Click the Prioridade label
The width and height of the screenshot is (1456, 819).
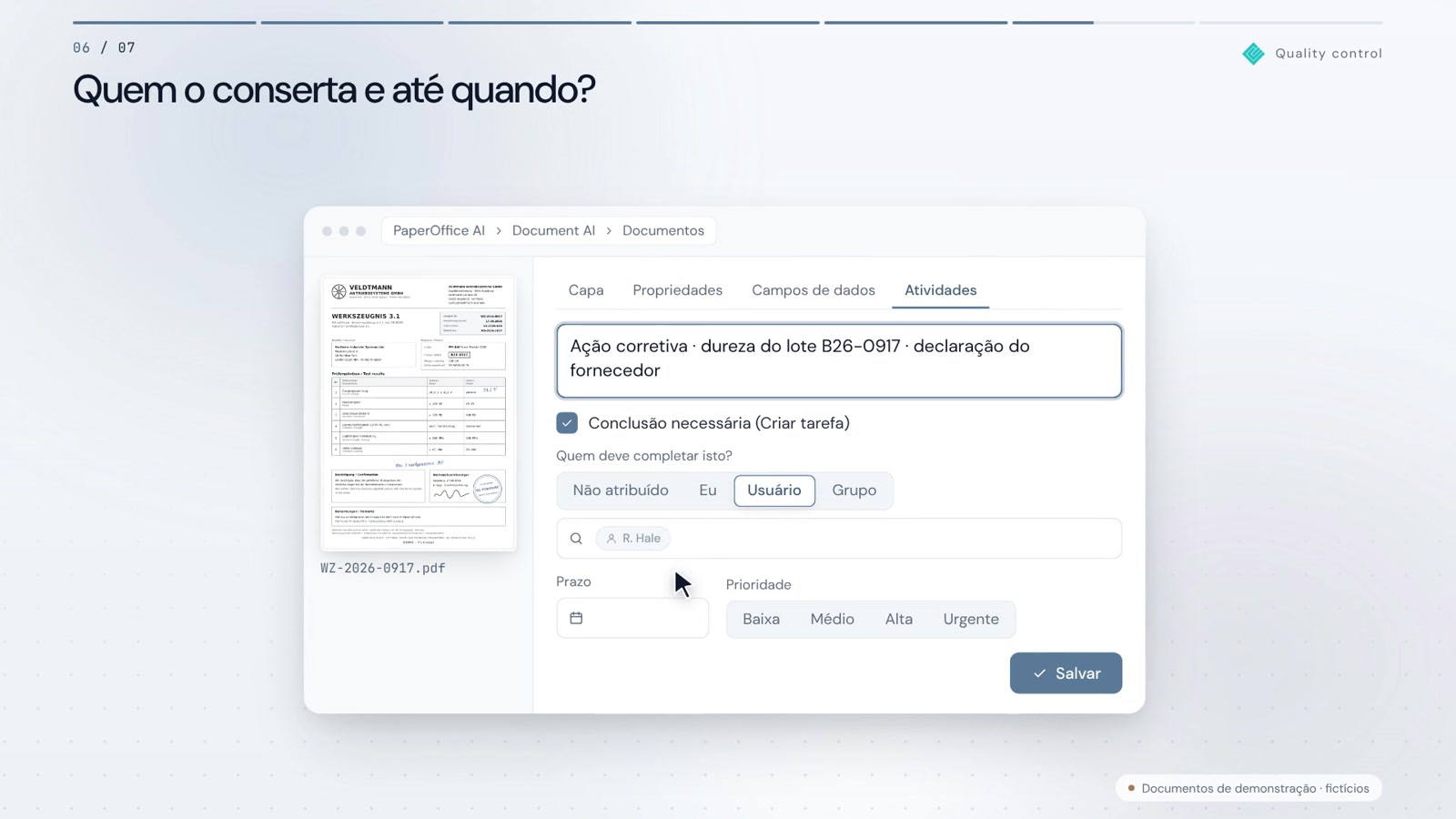759,585
